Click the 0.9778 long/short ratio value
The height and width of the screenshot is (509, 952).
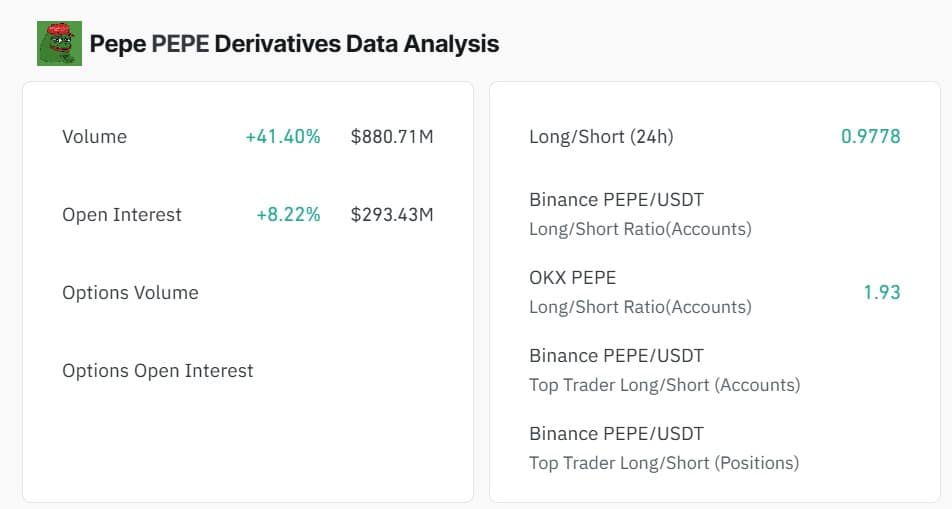click(870, 137)
